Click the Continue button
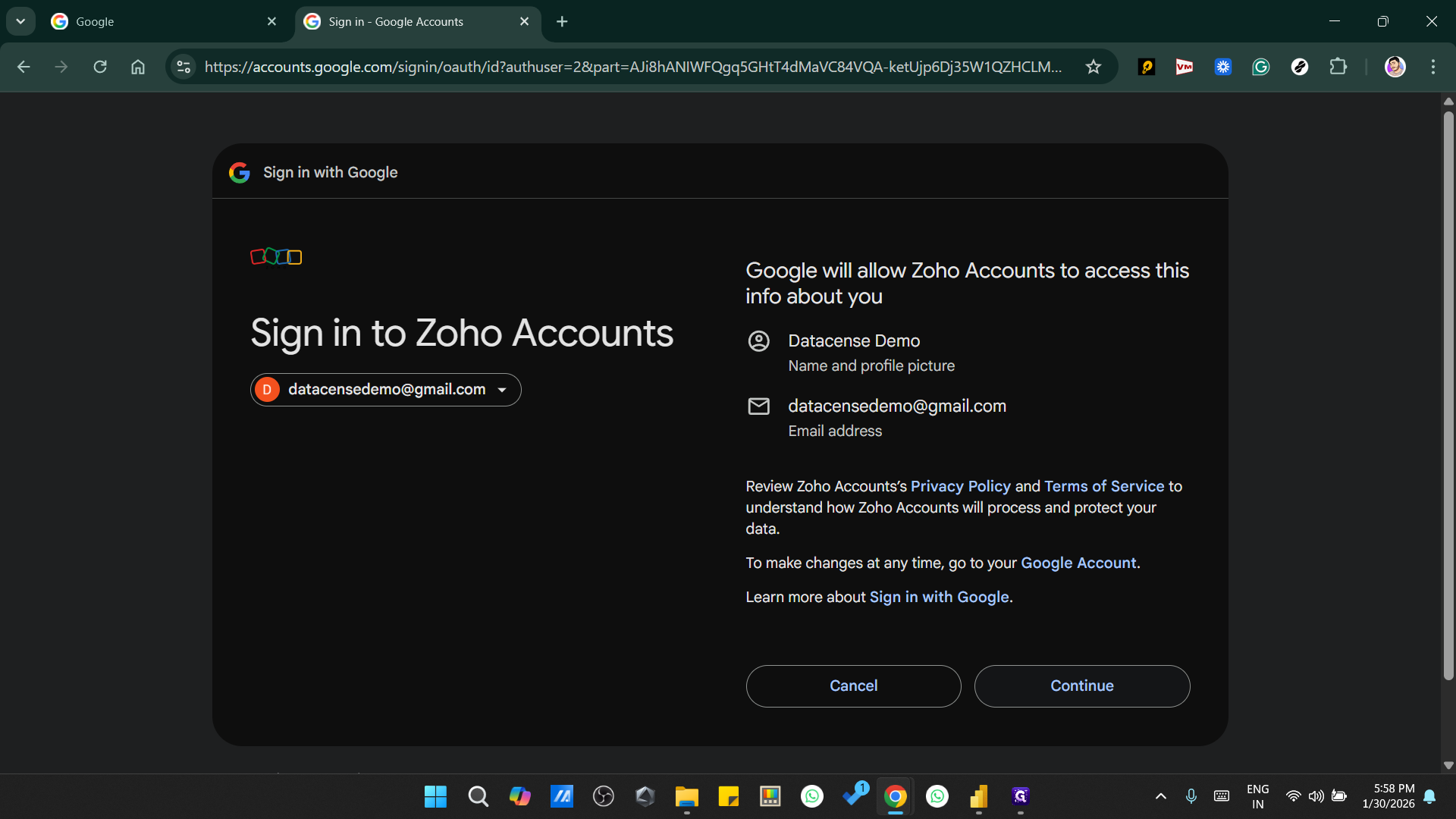The image size is (1456, 819). point(1082,686)
